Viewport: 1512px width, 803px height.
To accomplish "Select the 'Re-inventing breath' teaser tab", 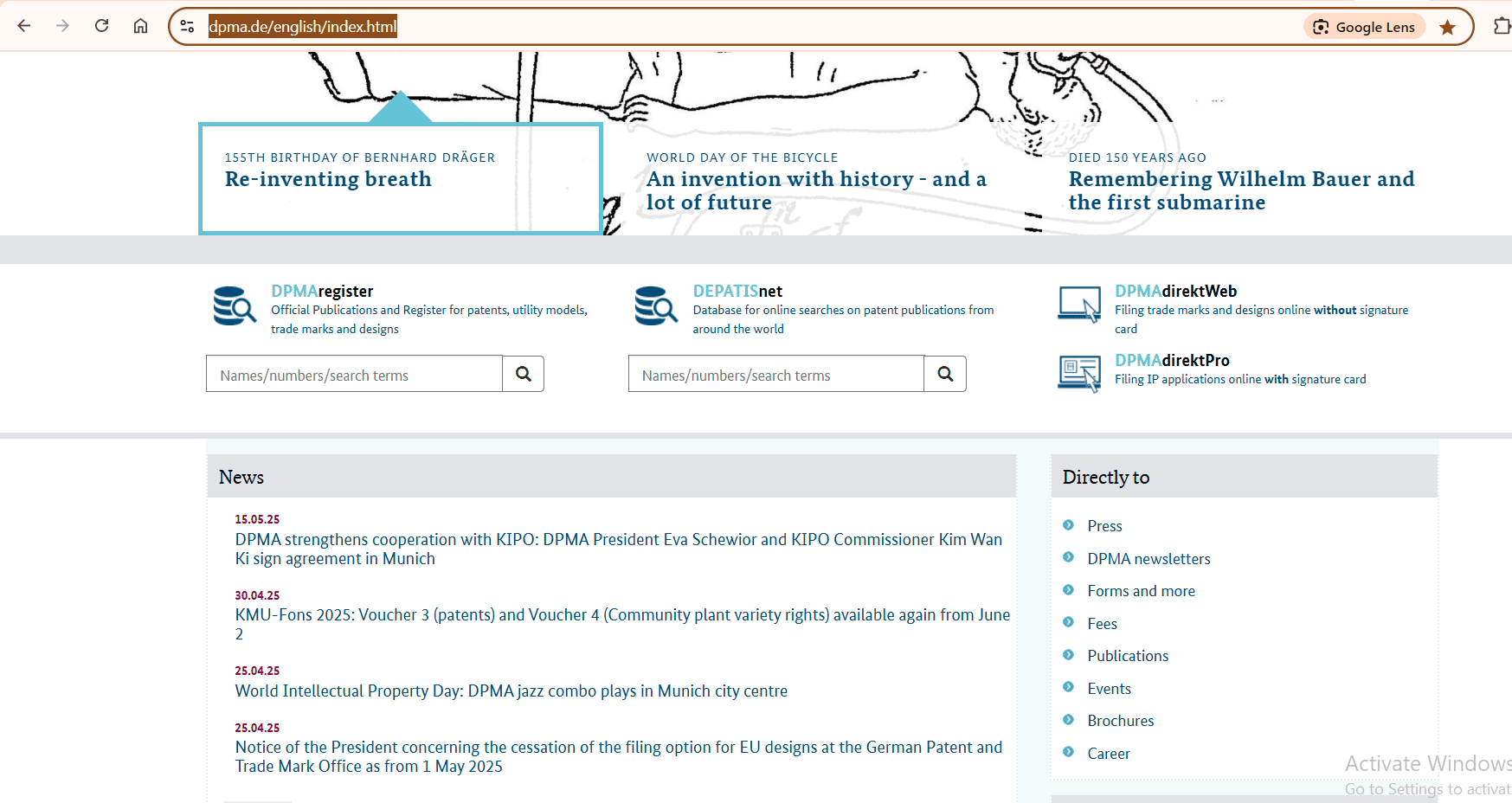I will pyautogui.click(x=401, y=178).
